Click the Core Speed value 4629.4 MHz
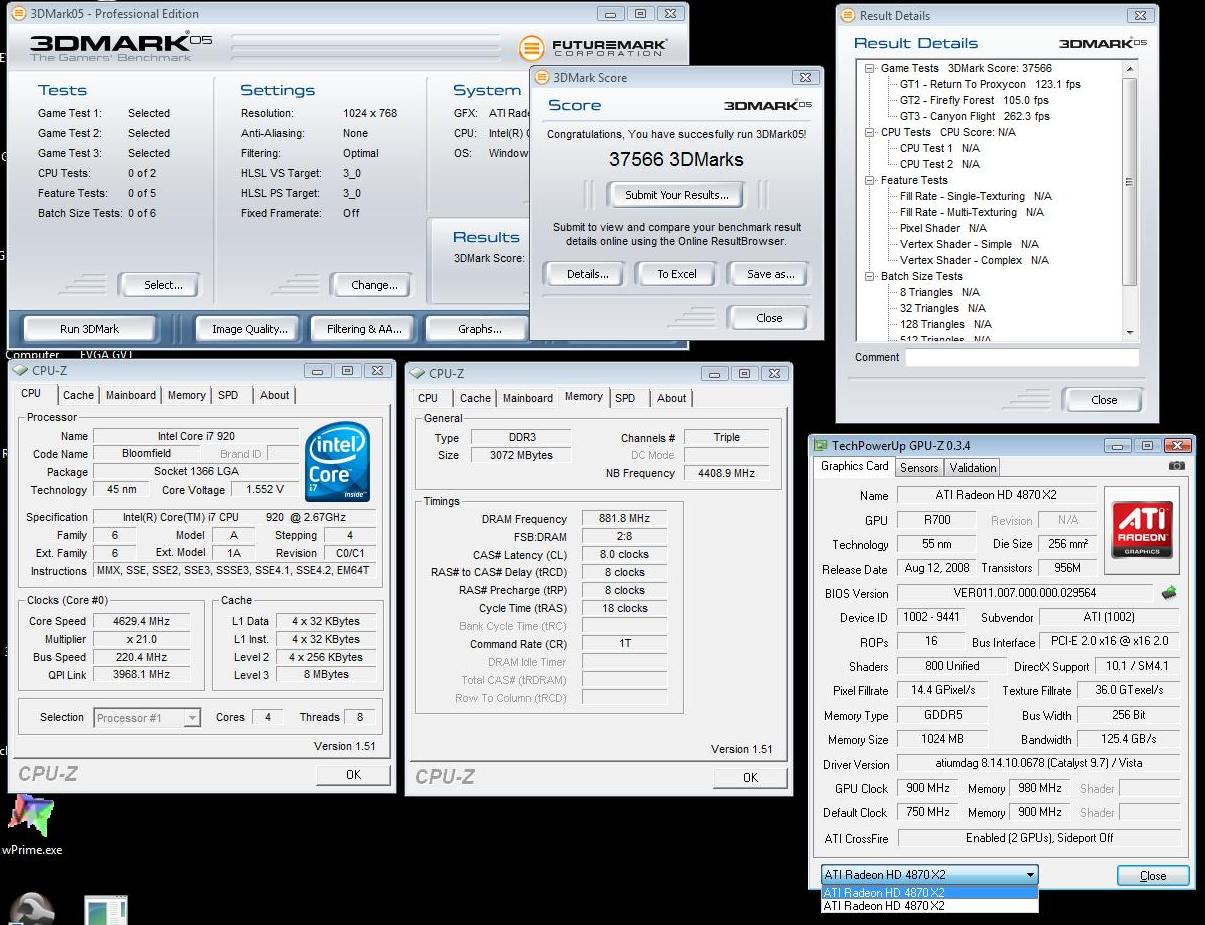The width and height of the screenshot is (1205, 925). tap(141, 621)
